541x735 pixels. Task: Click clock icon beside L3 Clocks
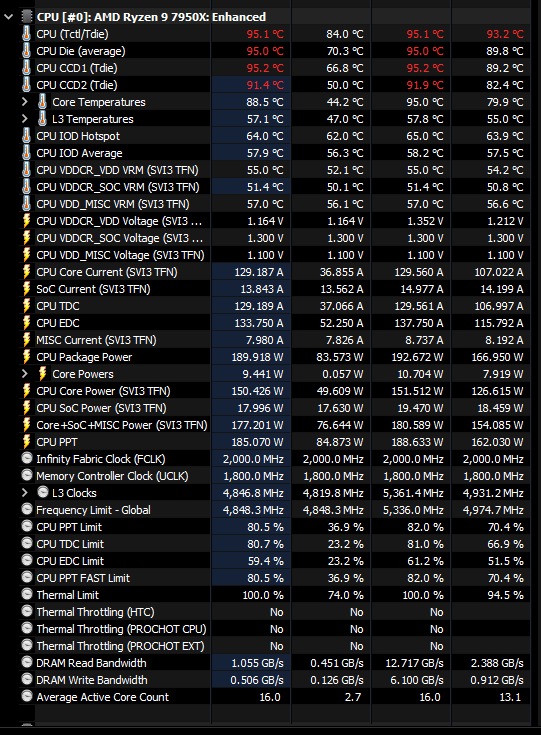pyautogui.click(x=43, y=492)
